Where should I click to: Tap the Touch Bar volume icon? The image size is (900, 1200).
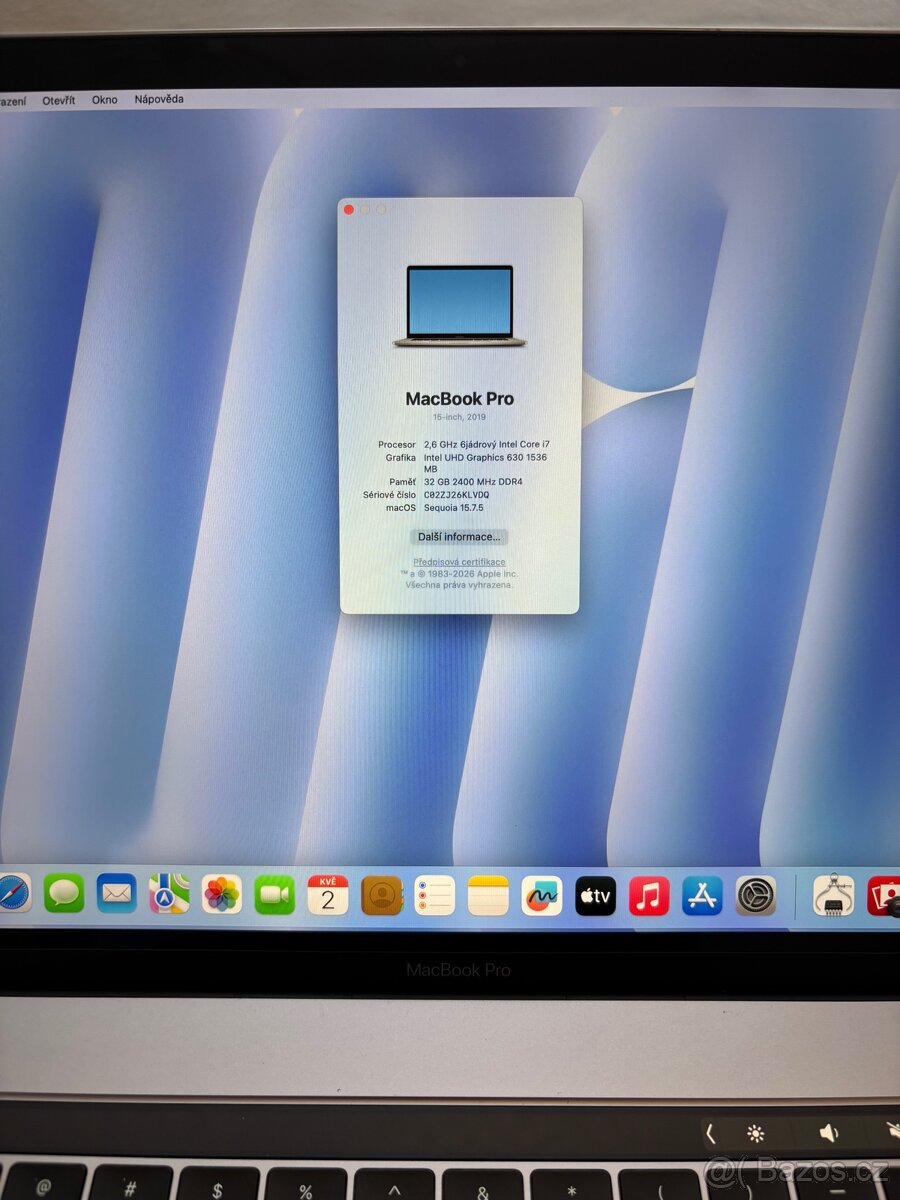pyautogui.click(x=829, y=1133)
